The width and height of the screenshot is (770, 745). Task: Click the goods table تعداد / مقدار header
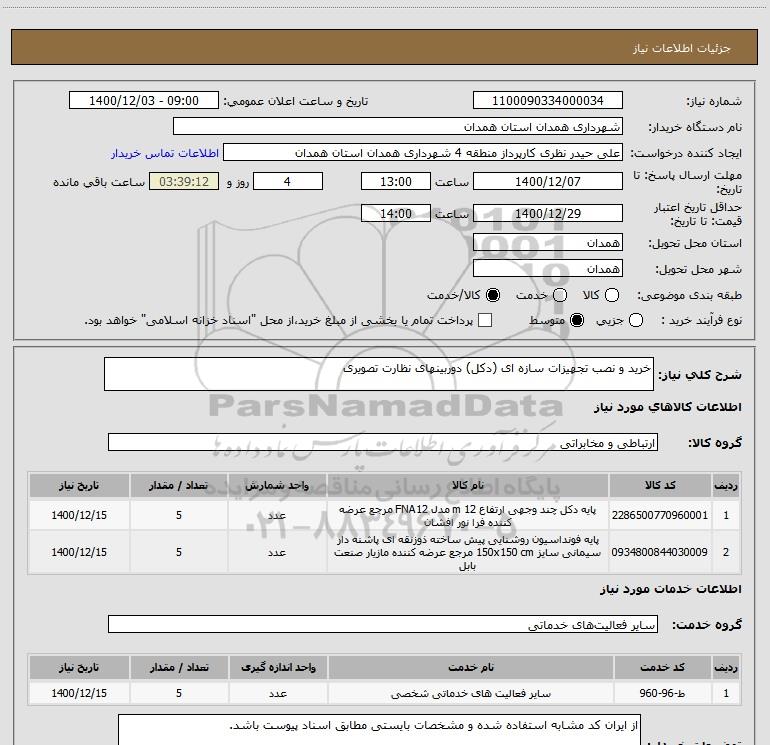pyautogui.click(x=179, y=485)
